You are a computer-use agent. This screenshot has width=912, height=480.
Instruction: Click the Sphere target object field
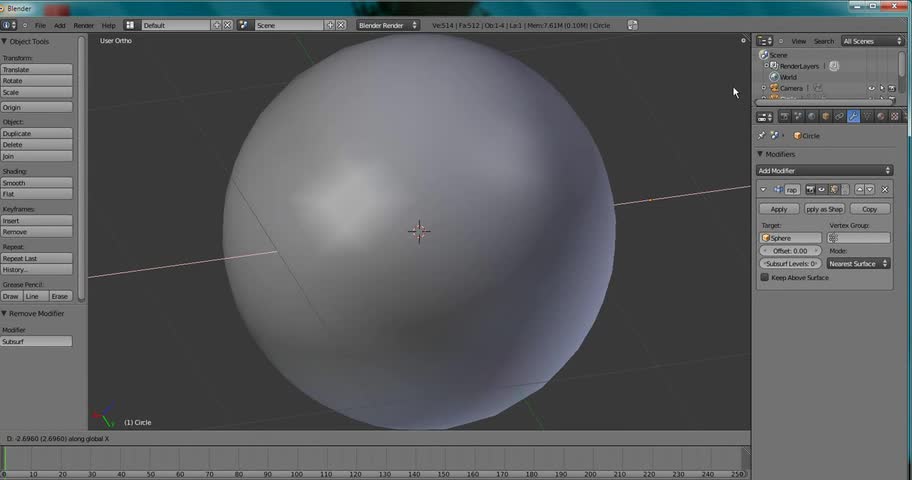click(790, 238)
